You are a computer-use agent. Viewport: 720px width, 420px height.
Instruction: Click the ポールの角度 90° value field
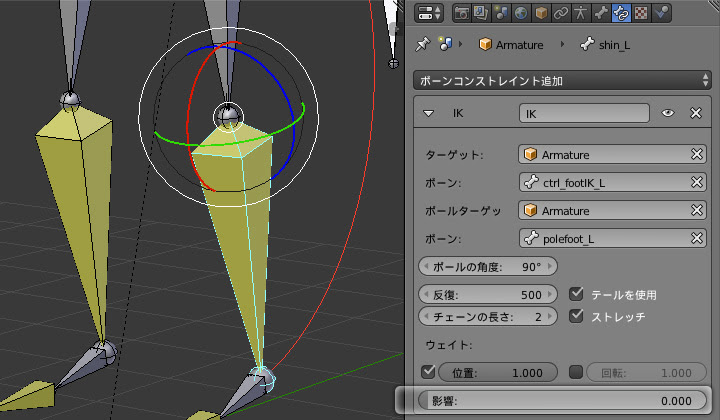pos(488,267)
